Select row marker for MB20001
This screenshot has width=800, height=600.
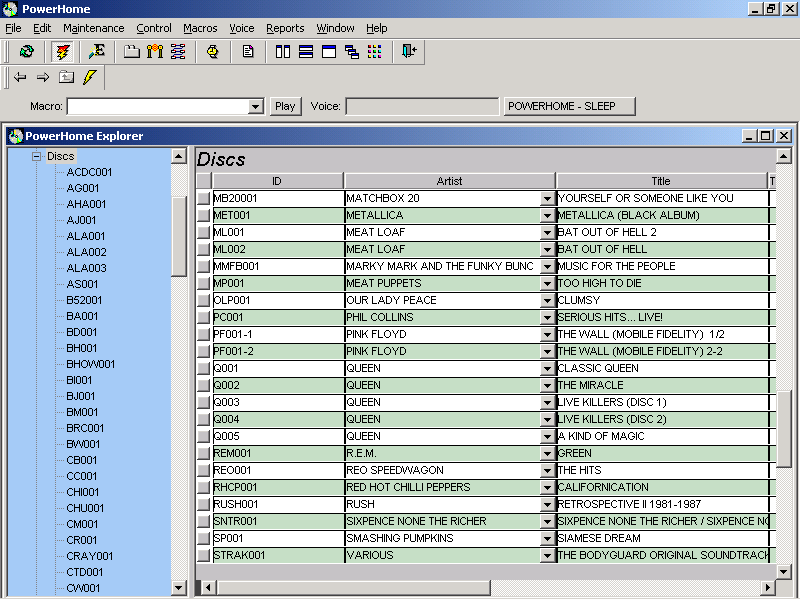[x=204, y=198]
